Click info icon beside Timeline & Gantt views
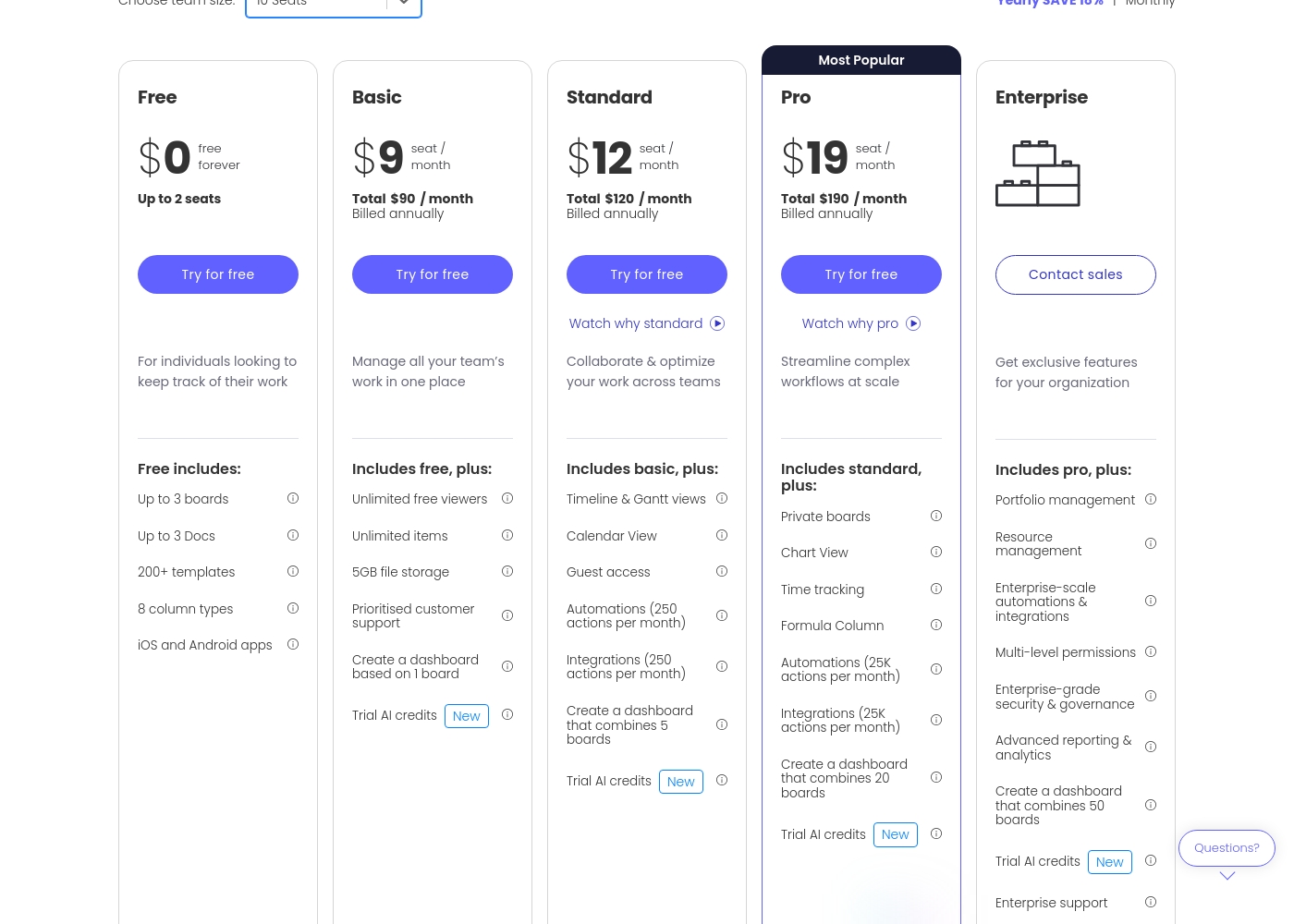This screenshot has width=1294, height=924. [722, 499]
